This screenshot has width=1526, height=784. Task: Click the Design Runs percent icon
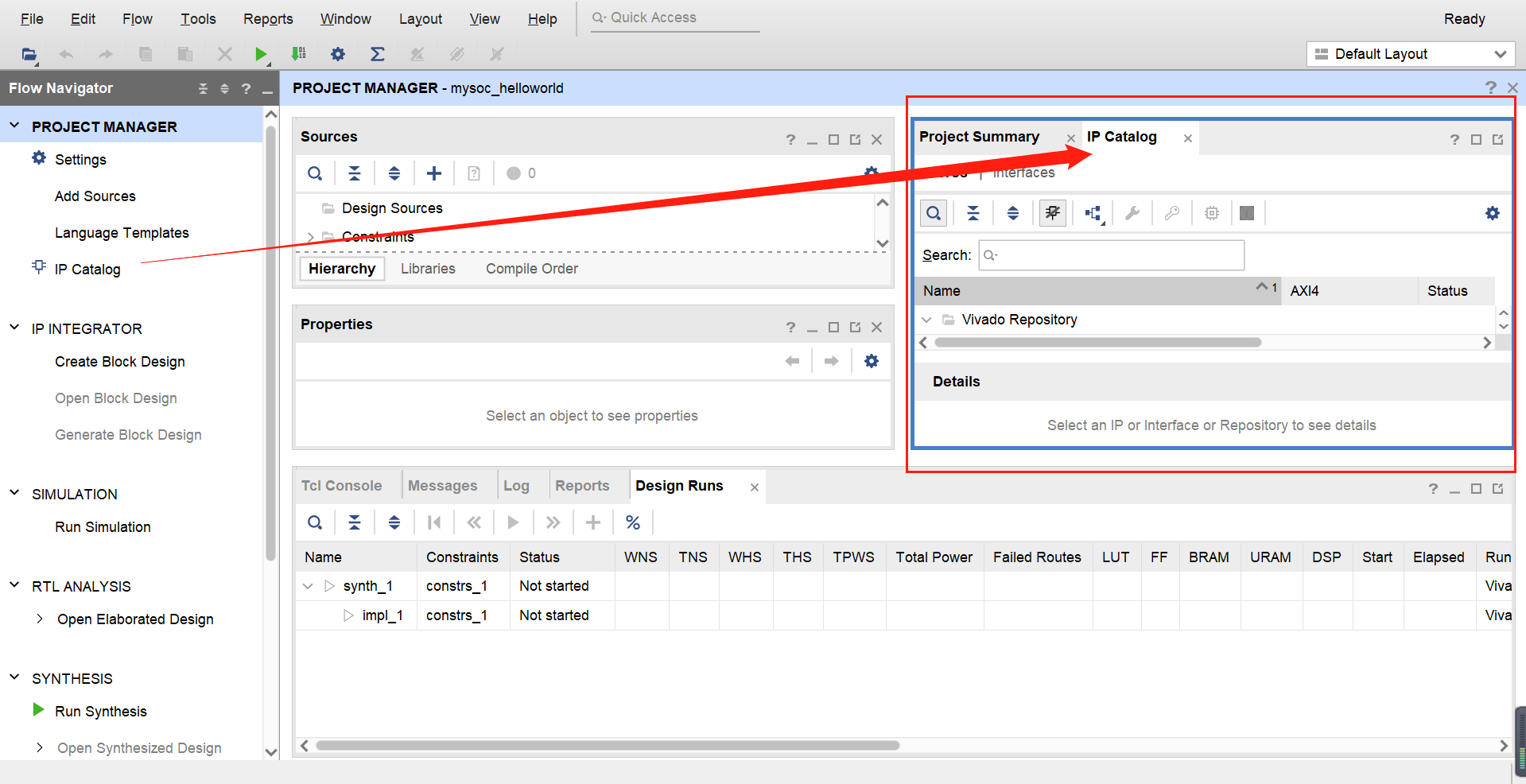point(633,522)
